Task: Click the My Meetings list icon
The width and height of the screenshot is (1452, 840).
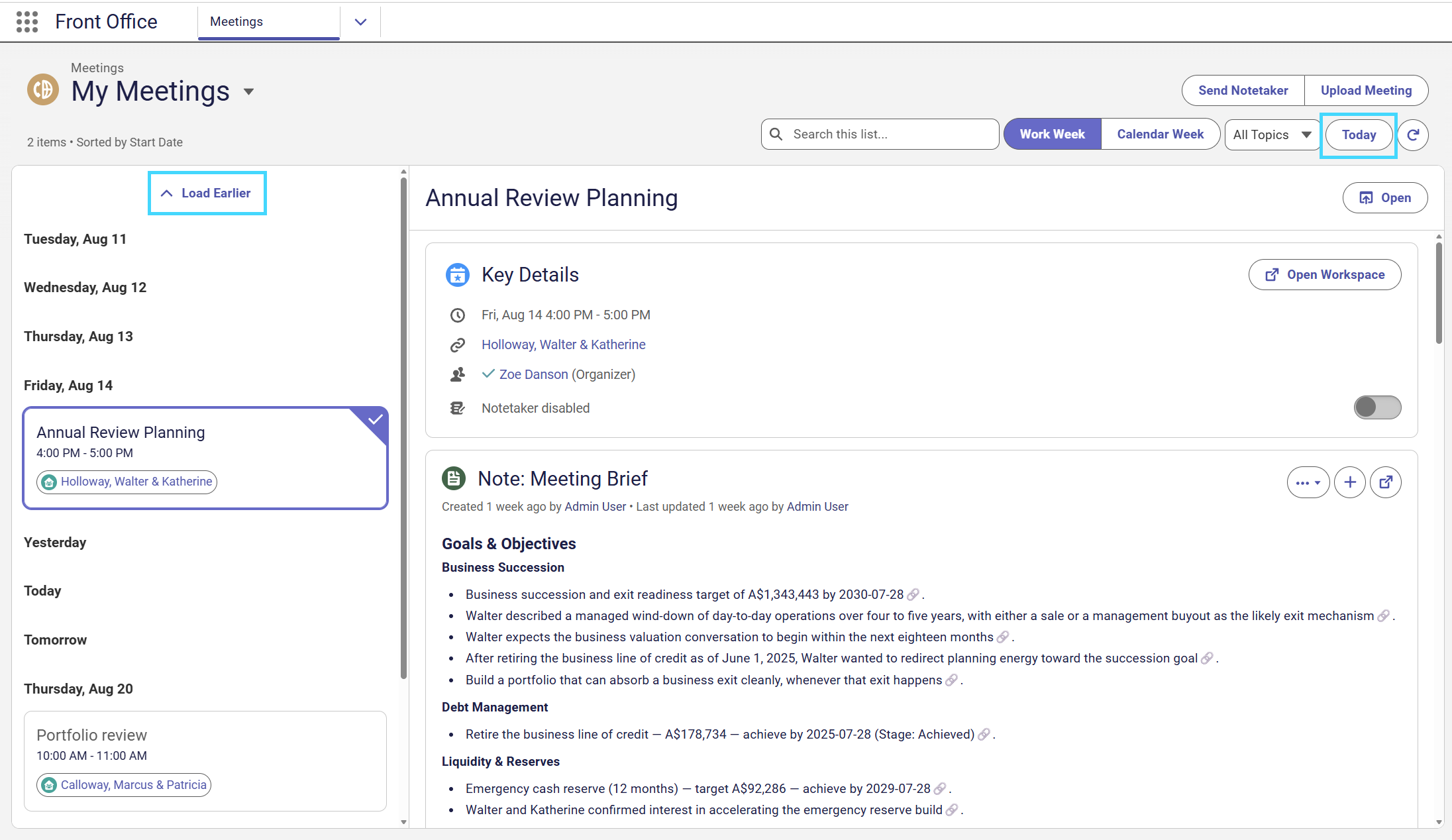Action: pos(43,89)
